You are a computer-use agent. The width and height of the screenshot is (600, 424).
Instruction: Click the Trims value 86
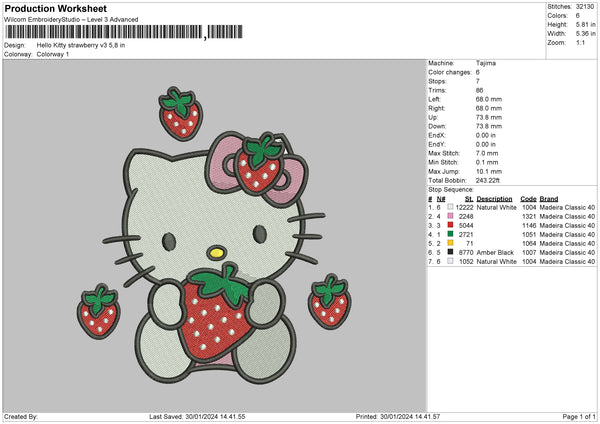click(479, 90)
